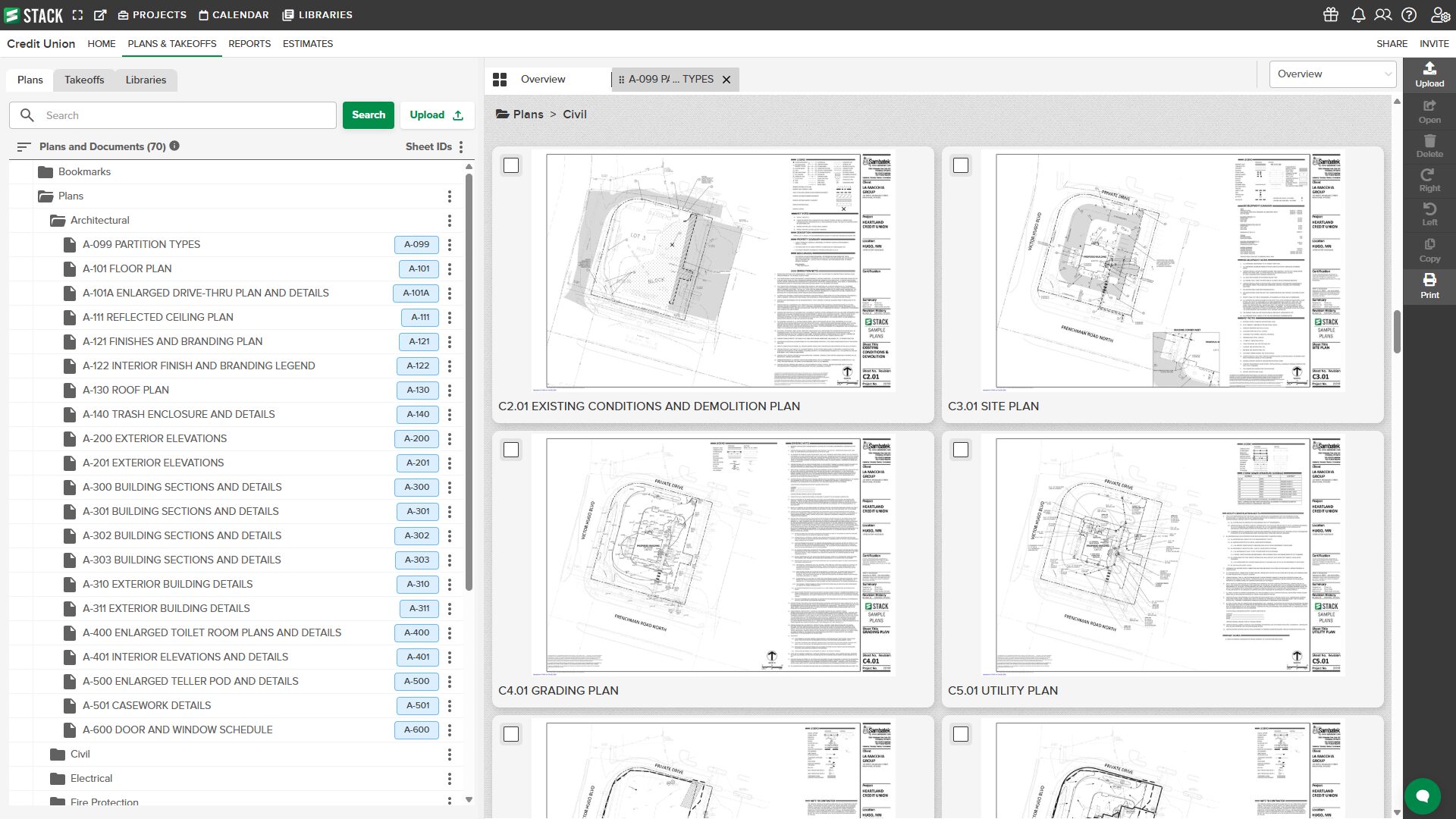Click the Print icon in right toolbar
This screenshot has height=819, width=1456.
(1429, 285)
